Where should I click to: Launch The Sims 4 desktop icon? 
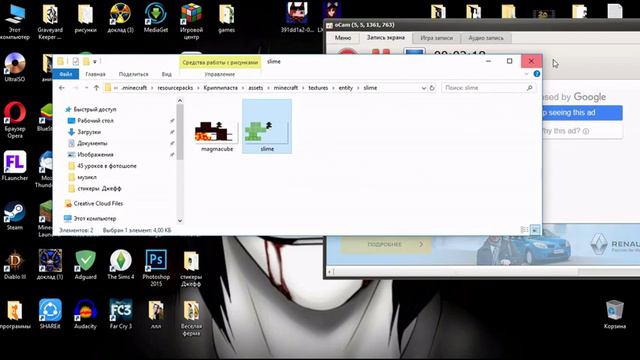click(x=121, y=264)
